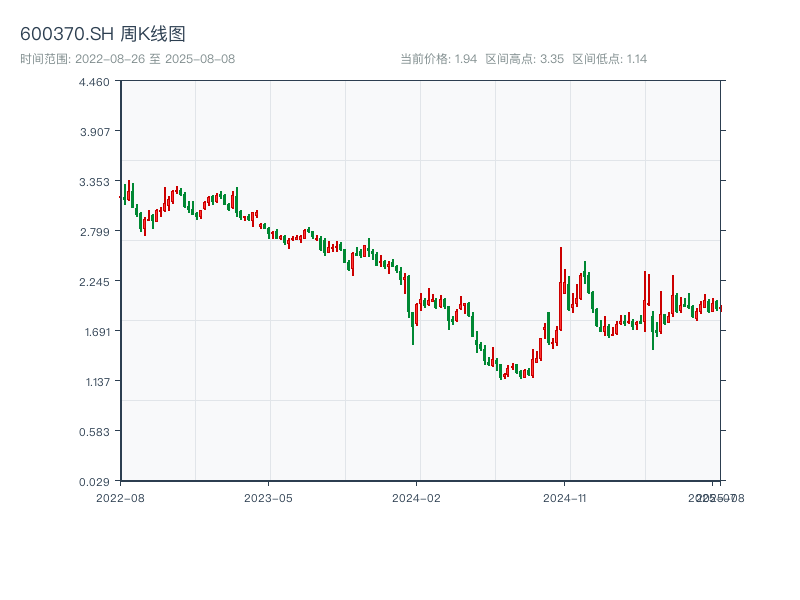Screen dimensions: 800x600
Task: Click the interval low 1.14 label
Action: tap(609, 59)
